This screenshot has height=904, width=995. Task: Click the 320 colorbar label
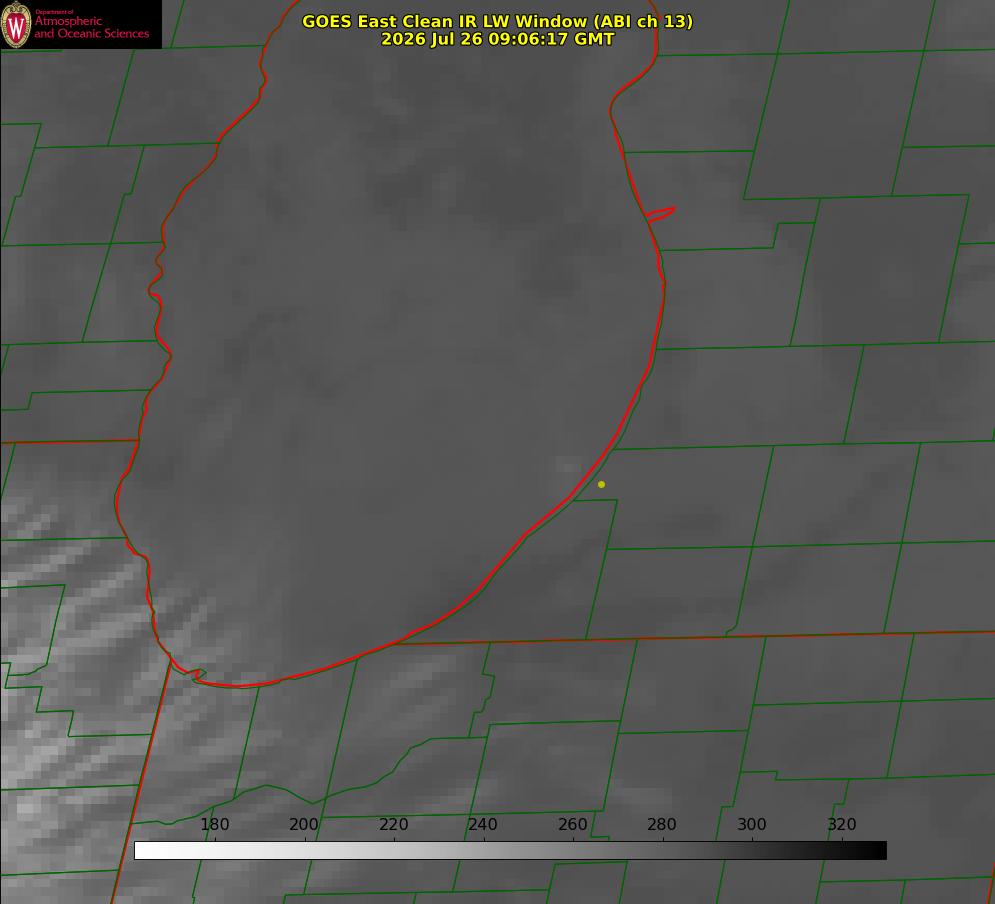point(842,824)
